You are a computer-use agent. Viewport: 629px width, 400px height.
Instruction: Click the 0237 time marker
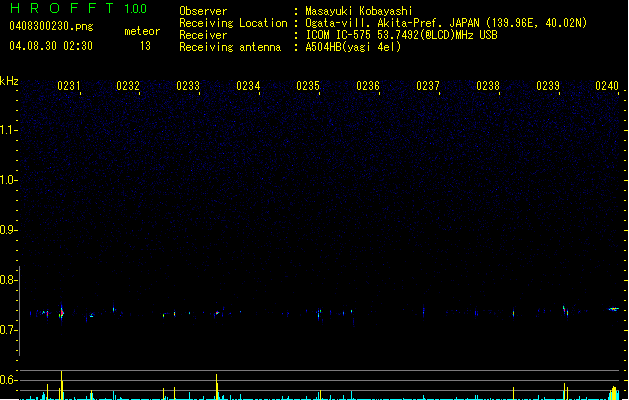click(428, 86)
